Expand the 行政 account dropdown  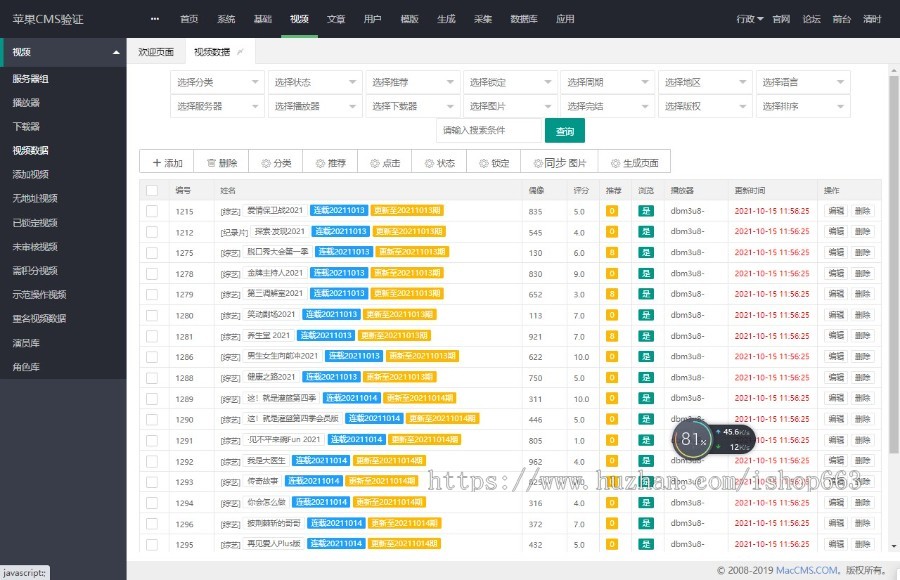pyautogui.click(x=750, y=19)
